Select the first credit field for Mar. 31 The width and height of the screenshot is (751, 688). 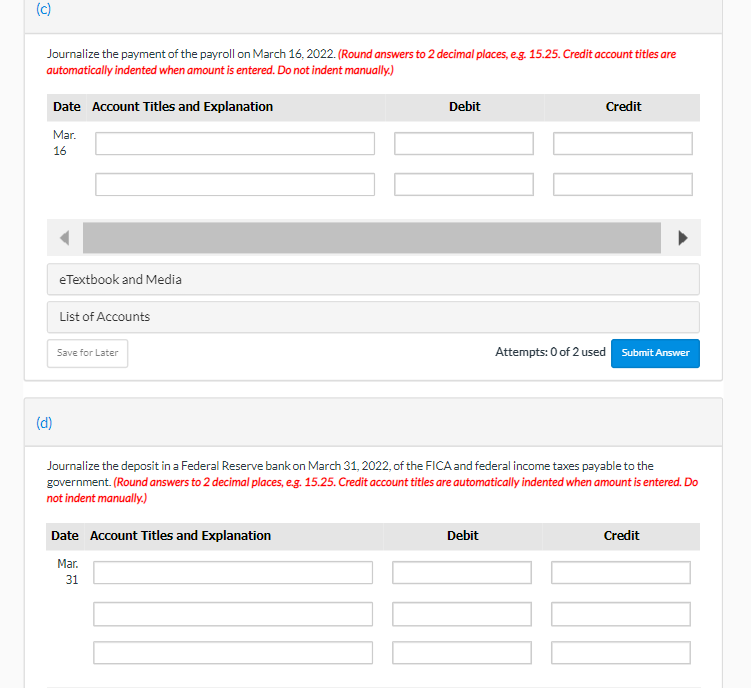coord(621,573)
